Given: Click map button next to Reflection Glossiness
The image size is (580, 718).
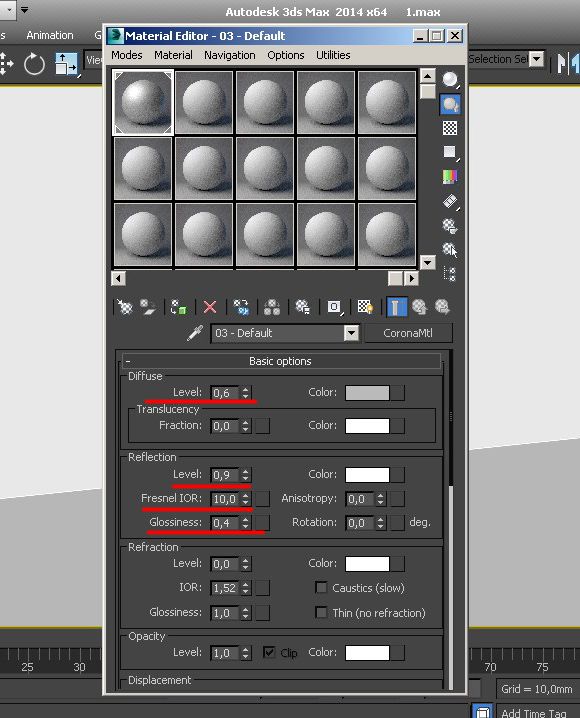Looking at the screenshot, I should coord(262,522).
